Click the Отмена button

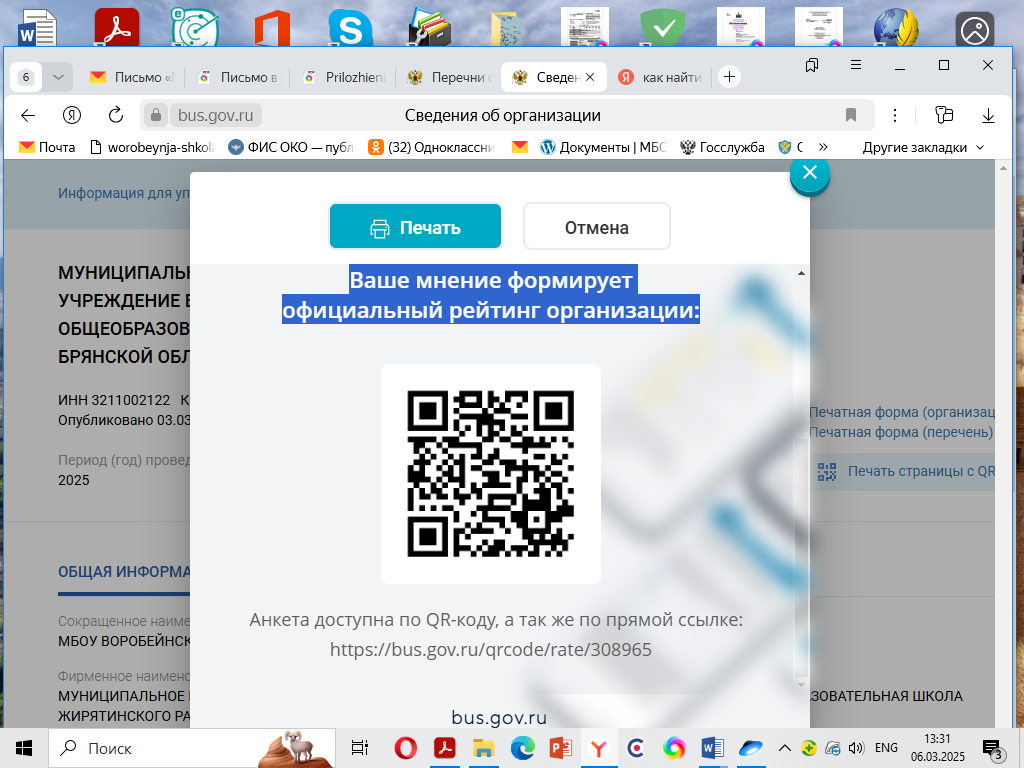[596, 227]
